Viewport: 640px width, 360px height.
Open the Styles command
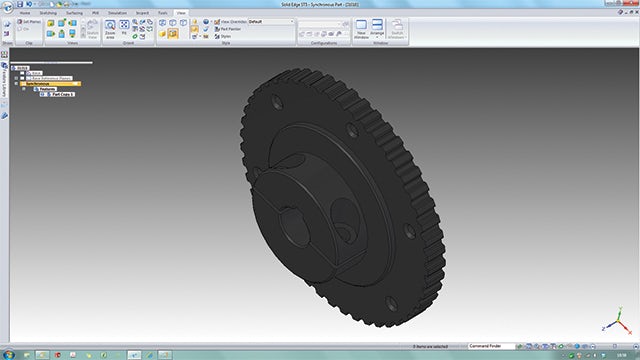point(223,36)
